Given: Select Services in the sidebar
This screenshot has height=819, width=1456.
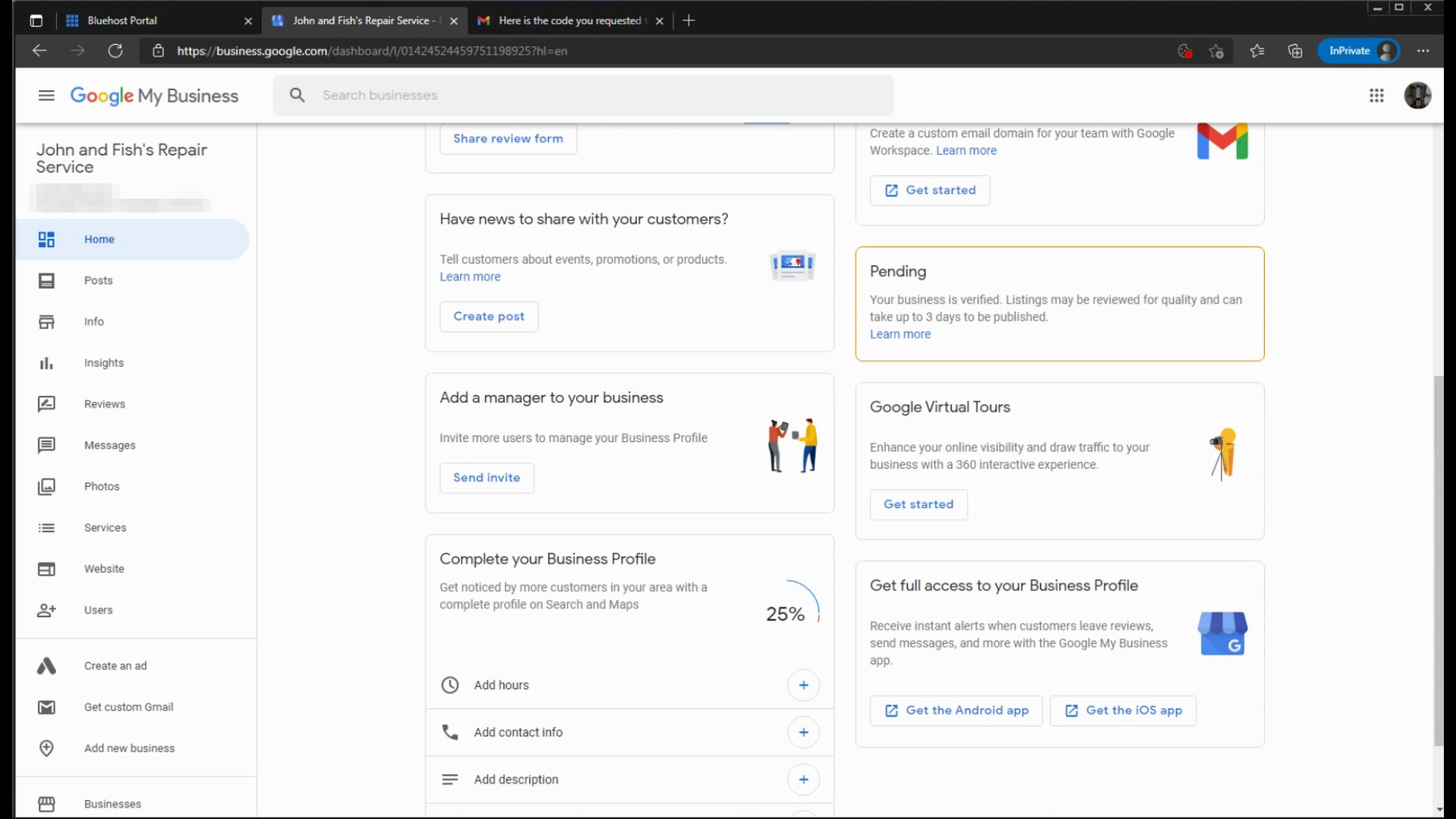Looking at the screenshot, I should tap(105, 528).
